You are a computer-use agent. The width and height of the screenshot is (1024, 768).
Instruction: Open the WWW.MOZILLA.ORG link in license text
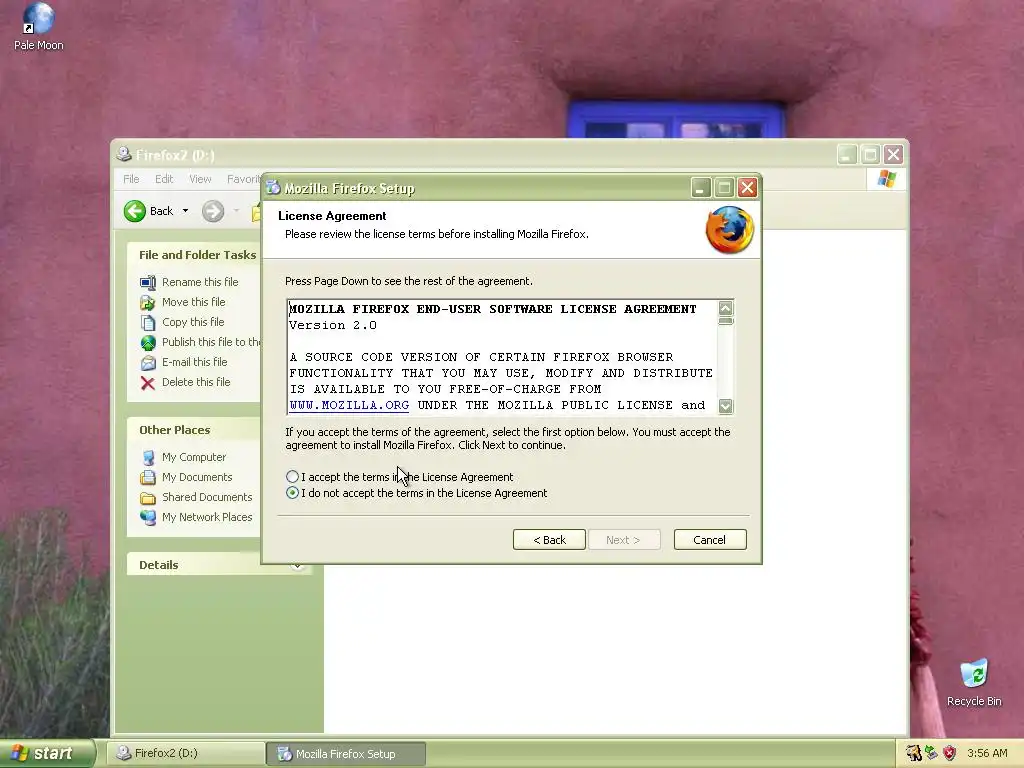pos(349,405)
